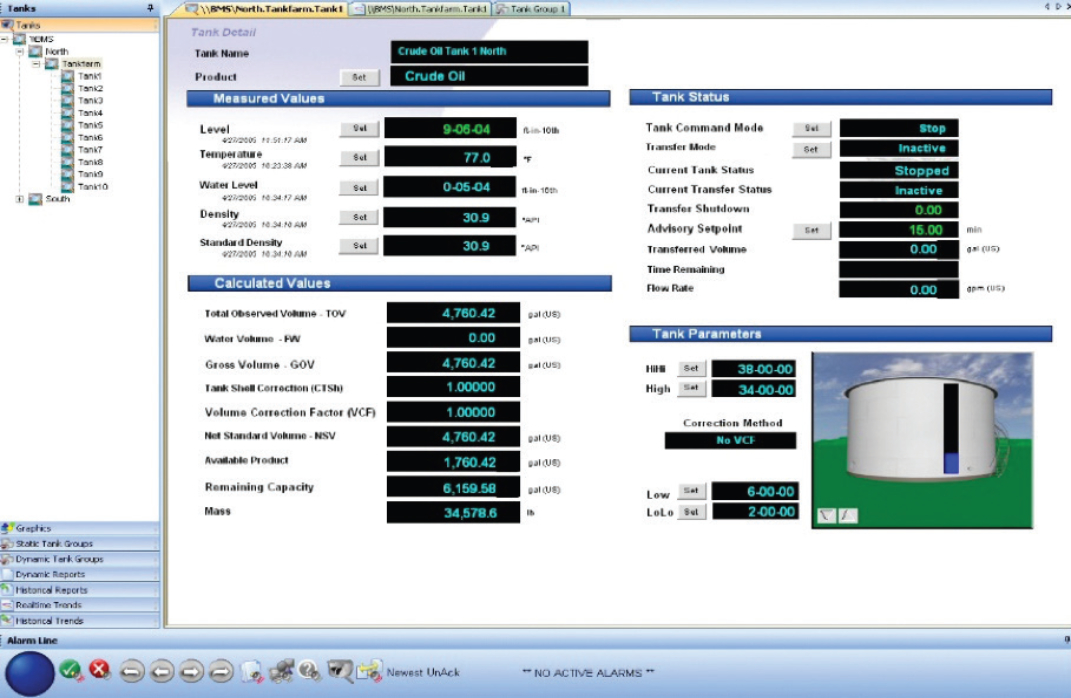Select Tank5 icon in the tree

click(x=67, y=125)
